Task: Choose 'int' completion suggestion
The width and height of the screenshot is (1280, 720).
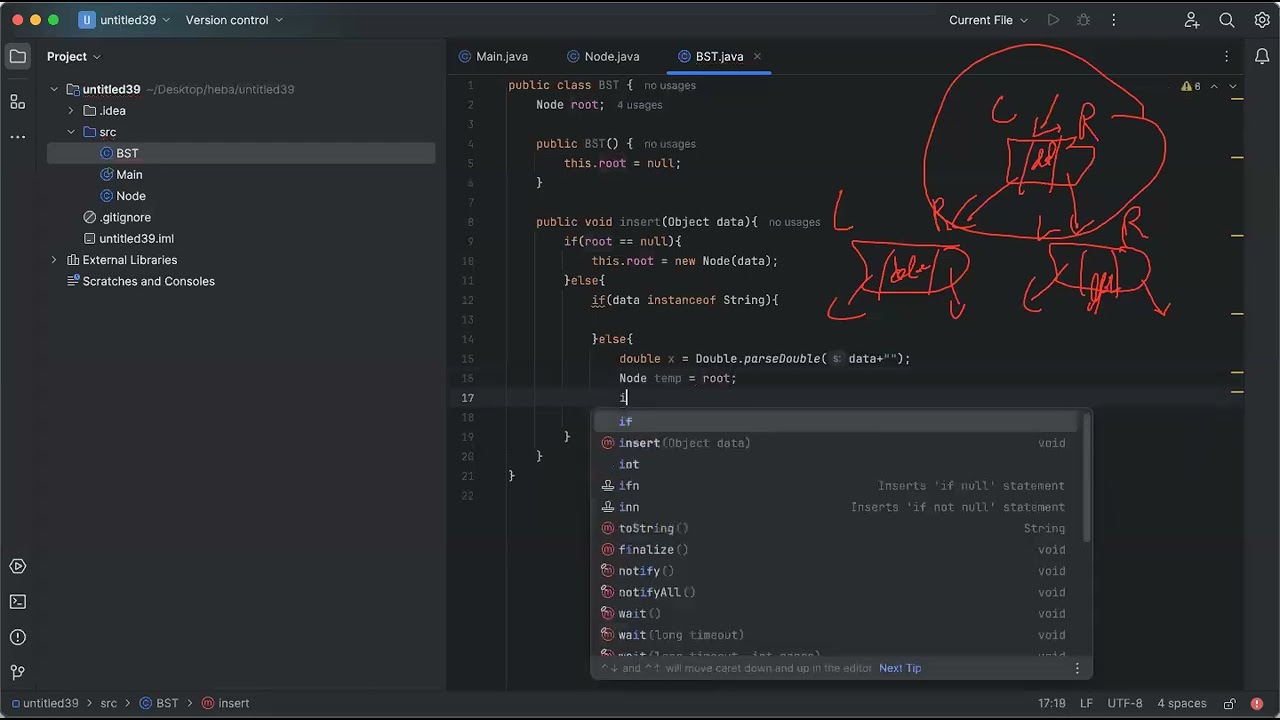Action: point(835,465)
